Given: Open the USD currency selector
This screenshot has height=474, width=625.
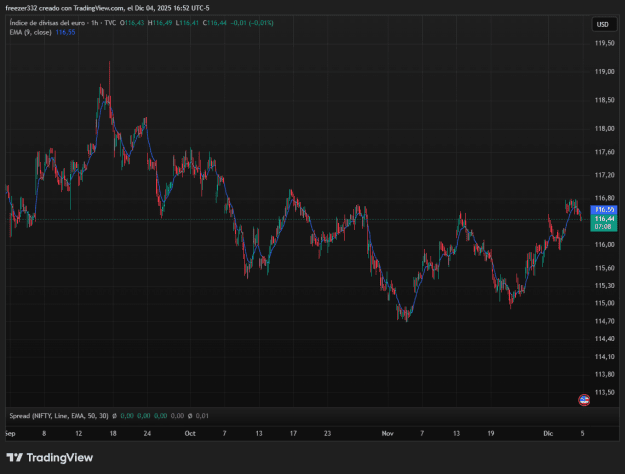Looking at the screenshot, I should (x=602, y=24).
